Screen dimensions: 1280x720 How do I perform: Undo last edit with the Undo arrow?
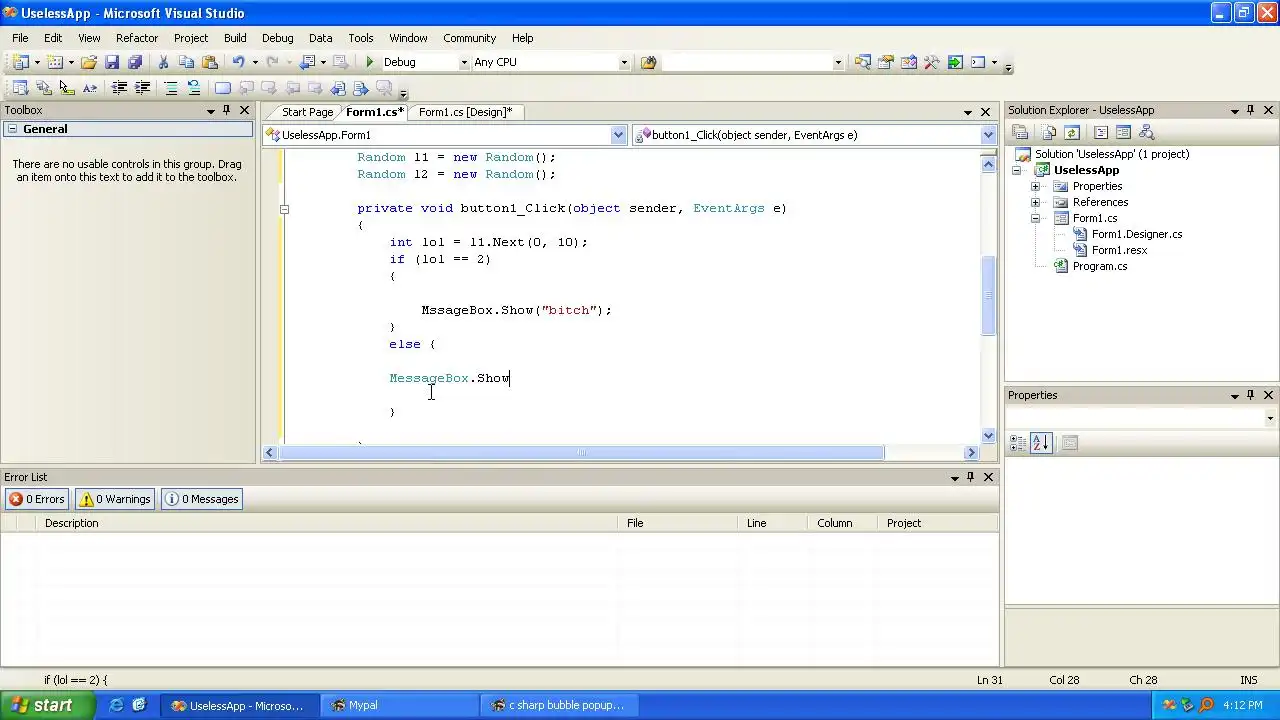coord(238,62)
